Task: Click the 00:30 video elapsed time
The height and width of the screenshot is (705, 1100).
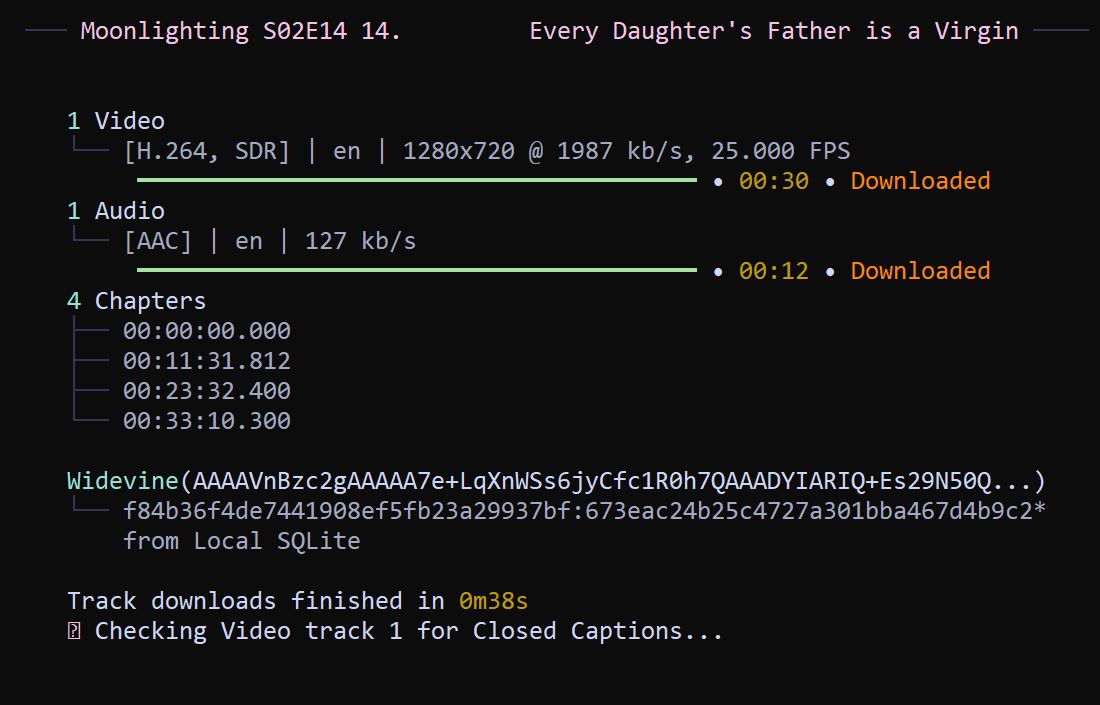Action: click(773, 181)
